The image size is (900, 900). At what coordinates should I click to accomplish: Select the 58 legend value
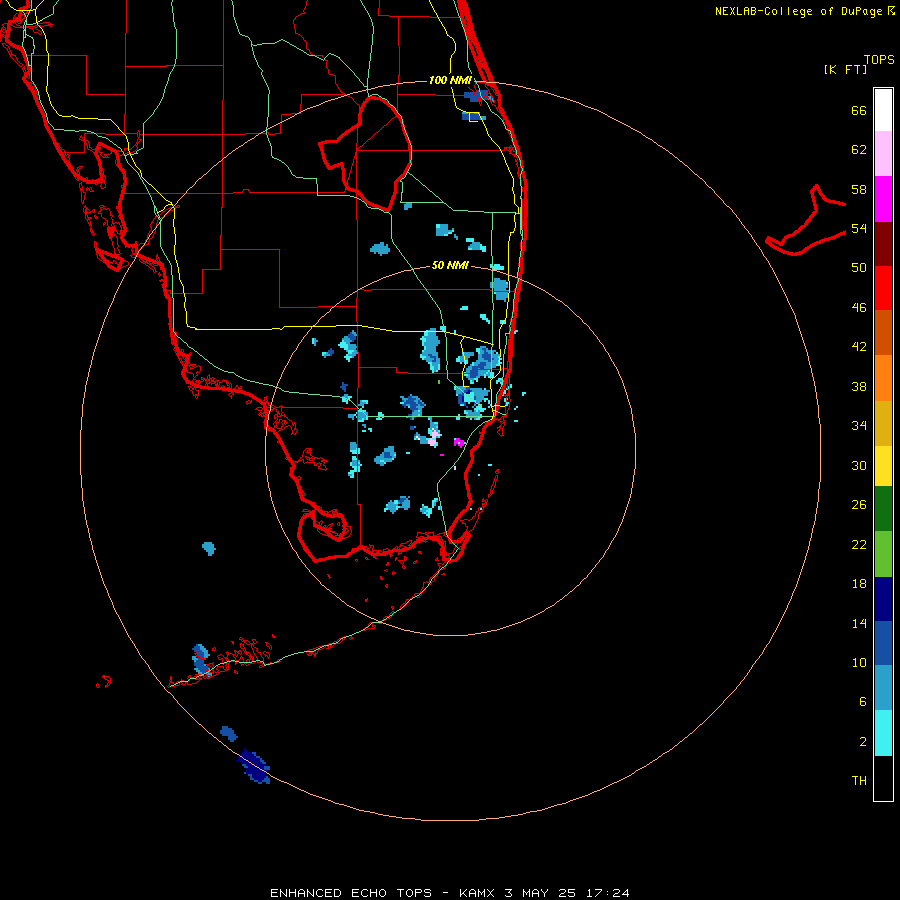point(859,189)
